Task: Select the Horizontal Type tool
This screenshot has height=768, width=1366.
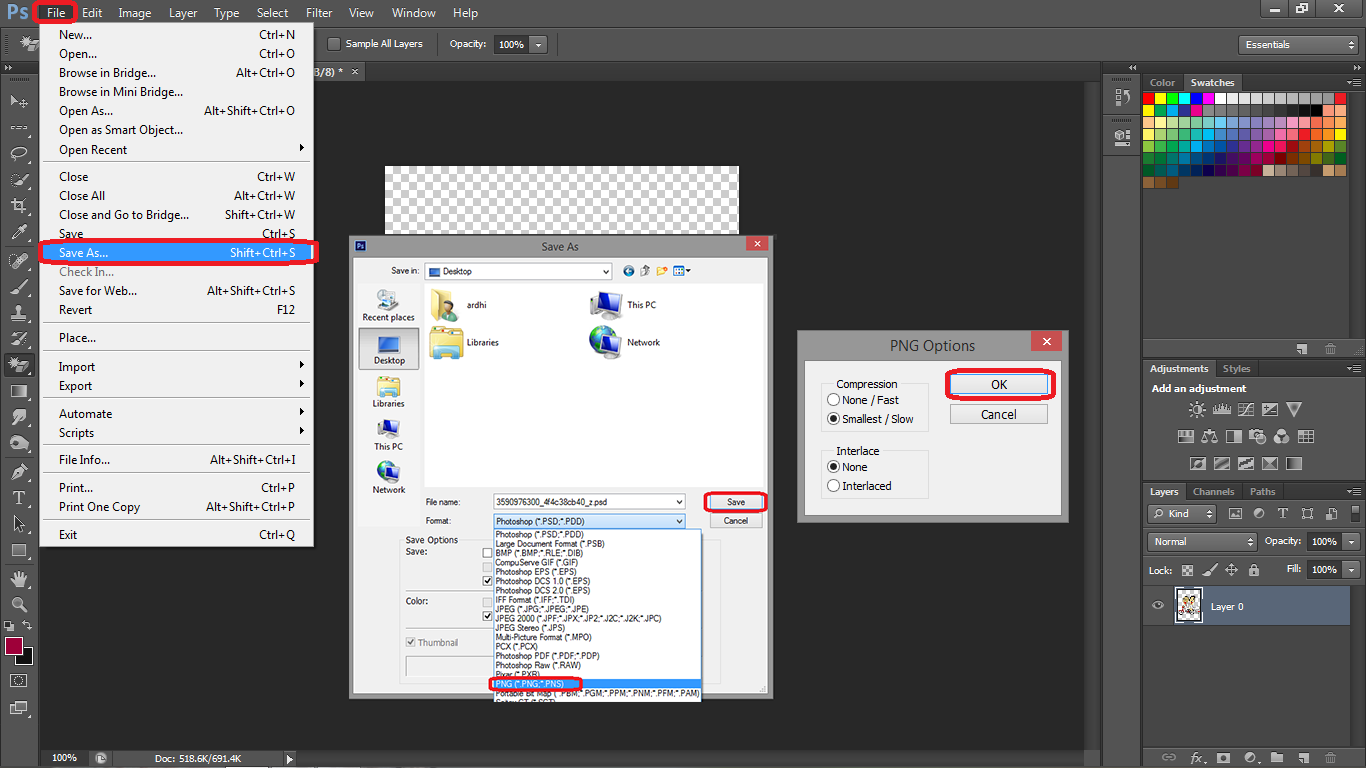Action: [19, 498]
